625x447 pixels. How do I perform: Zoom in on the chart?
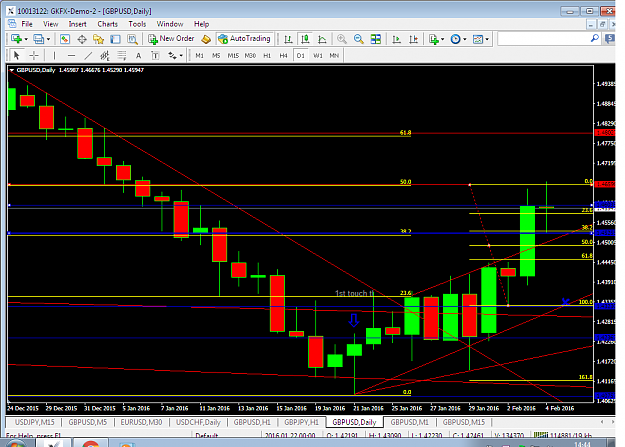[x=342, y=39]
